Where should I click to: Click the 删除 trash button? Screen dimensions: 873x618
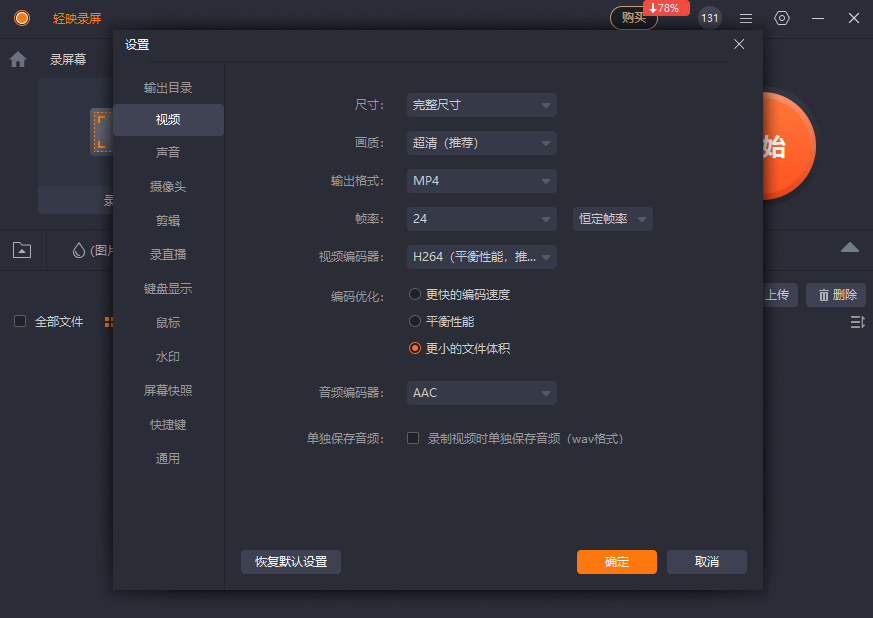[836, 295]
